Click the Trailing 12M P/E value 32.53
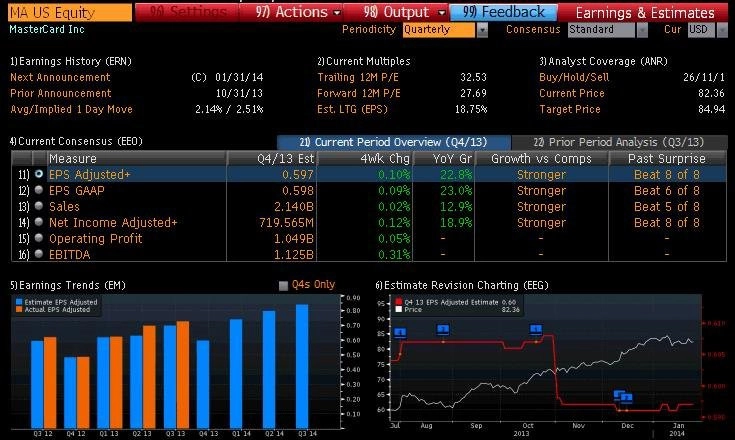 (x=473, y=77)
